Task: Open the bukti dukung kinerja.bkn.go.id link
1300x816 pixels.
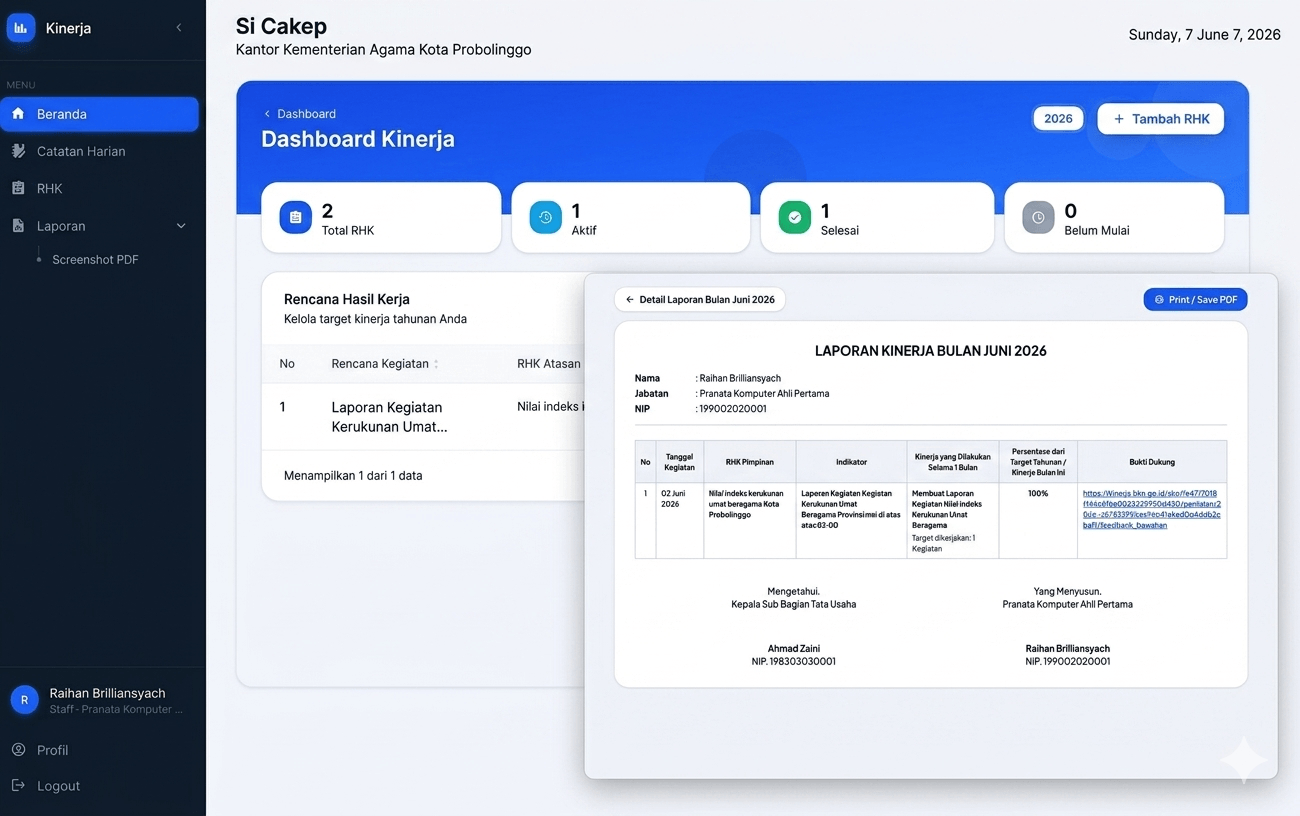Action: pyautogui.click(x=1152, y=509)
